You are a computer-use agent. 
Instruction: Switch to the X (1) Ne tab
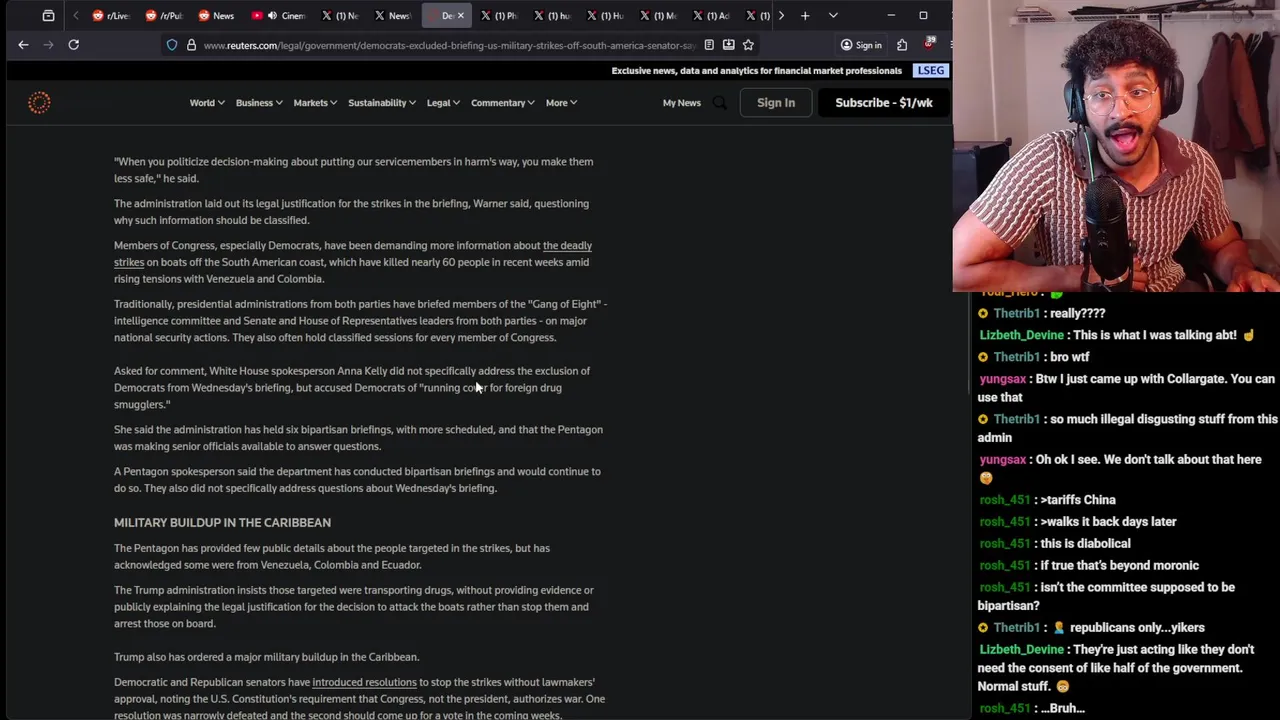click(x=340, y=16)
